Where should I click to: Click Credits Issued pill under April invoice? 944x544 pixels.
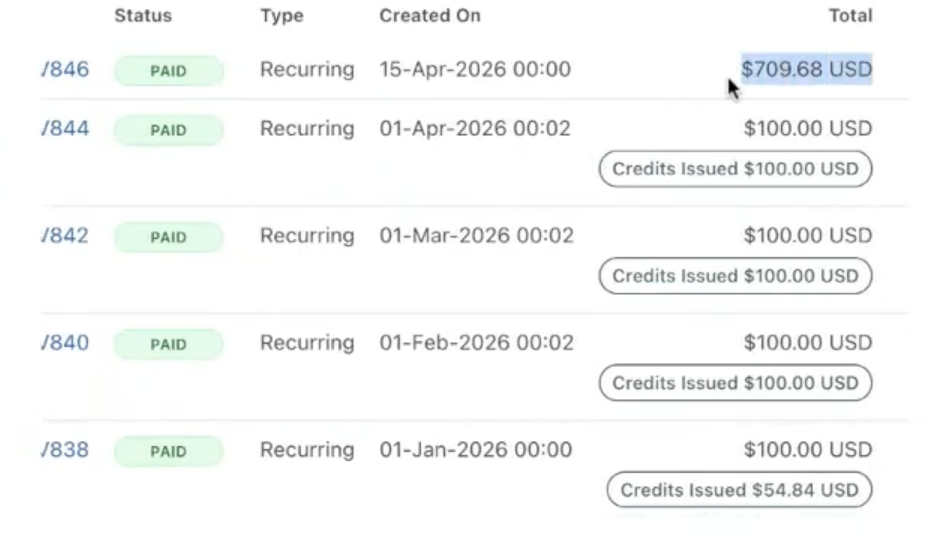coord(735,169)
